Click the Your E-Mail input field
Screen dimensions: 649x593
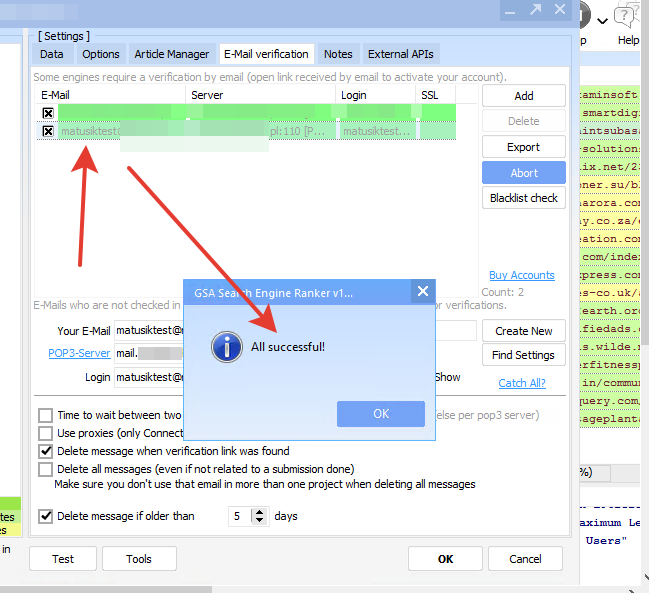(x=149, y=331)
